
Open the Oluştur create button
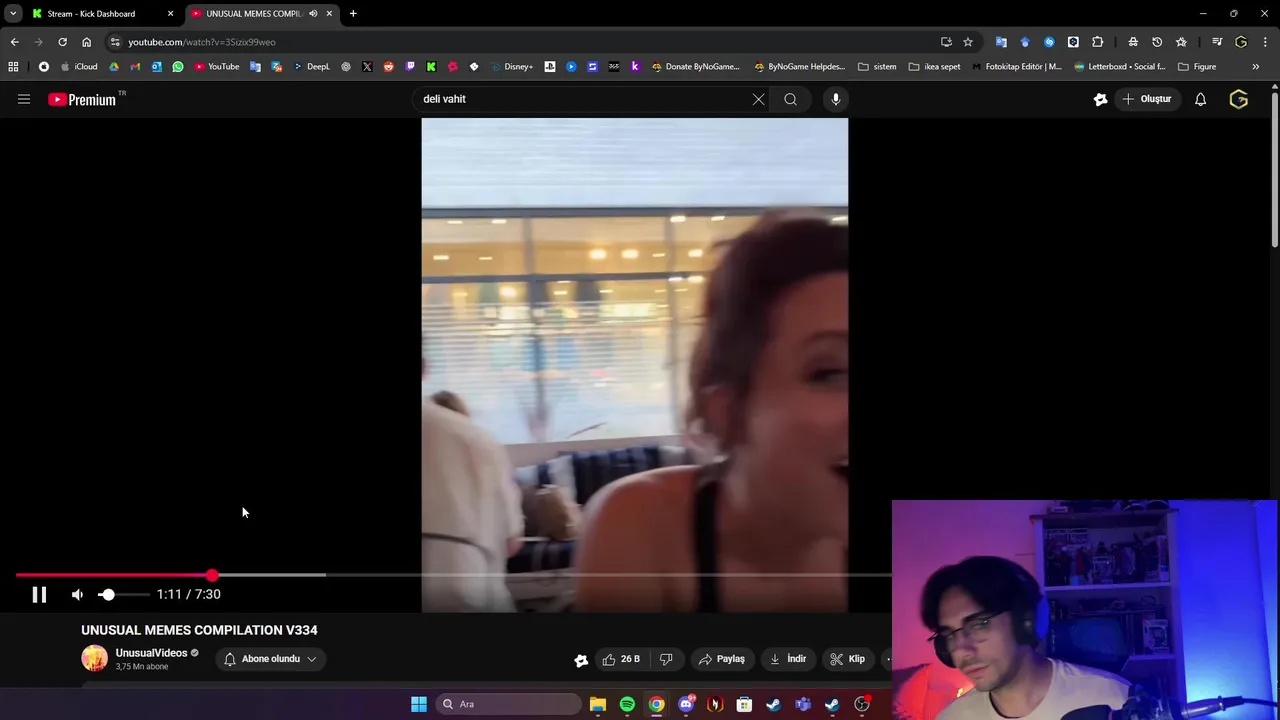pos(1147,99)
